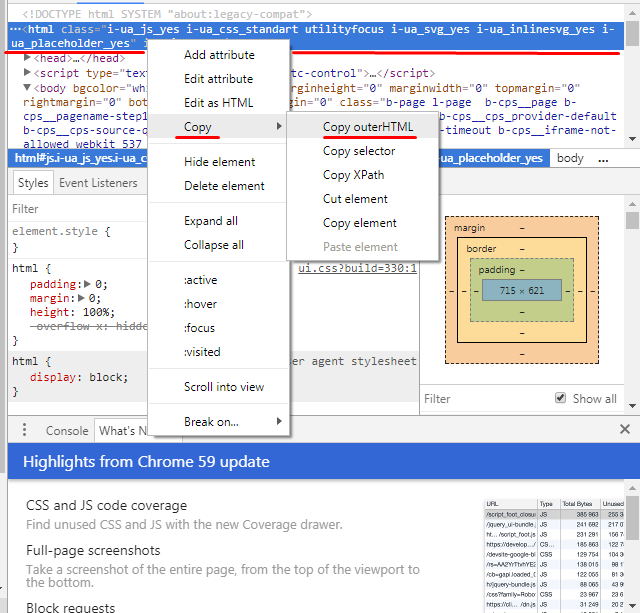
Task: Expand the head element node
Action: pyautogui.click(x=27, y=59)
